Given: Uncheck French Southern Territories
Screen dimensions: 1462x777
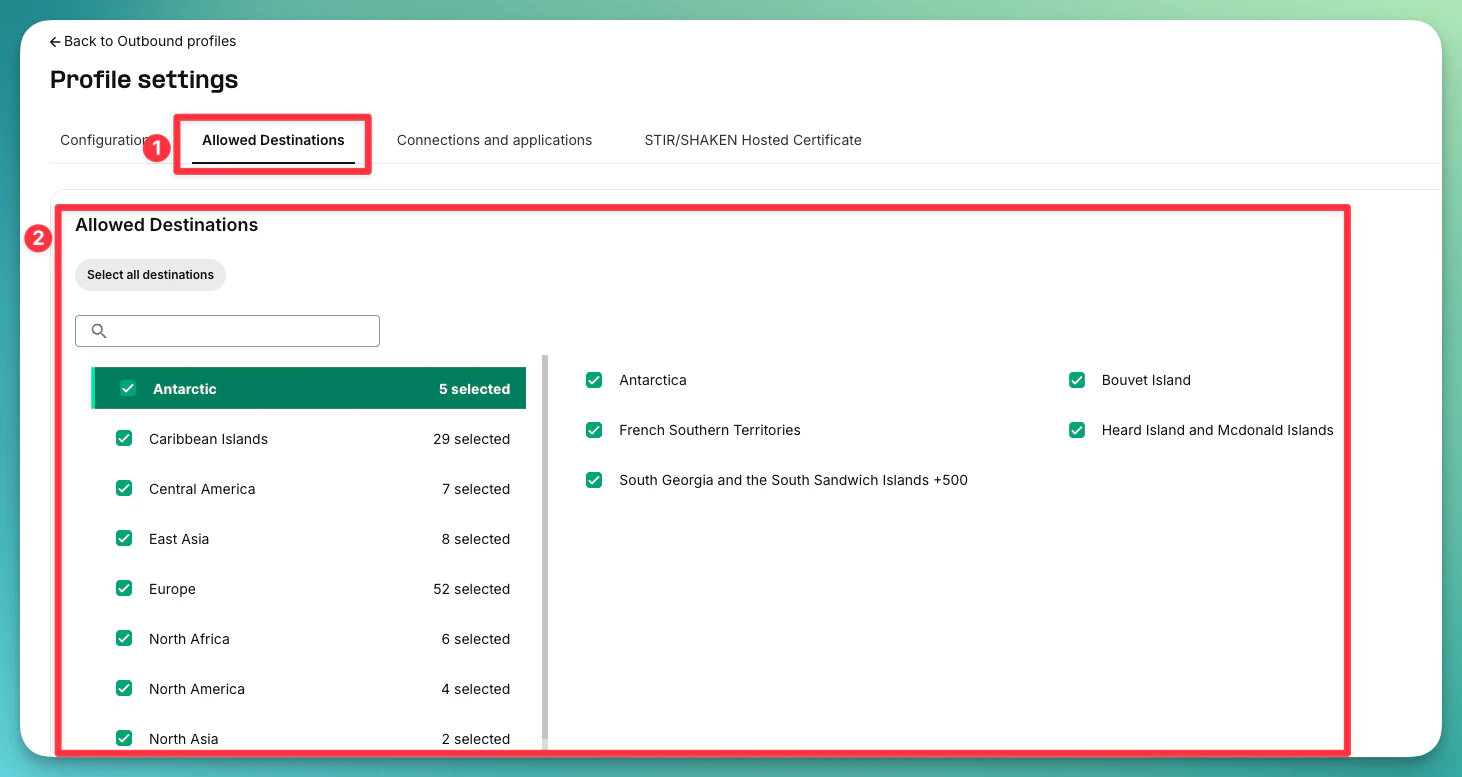Looking at the screenshot, I should tap(593, 430).
